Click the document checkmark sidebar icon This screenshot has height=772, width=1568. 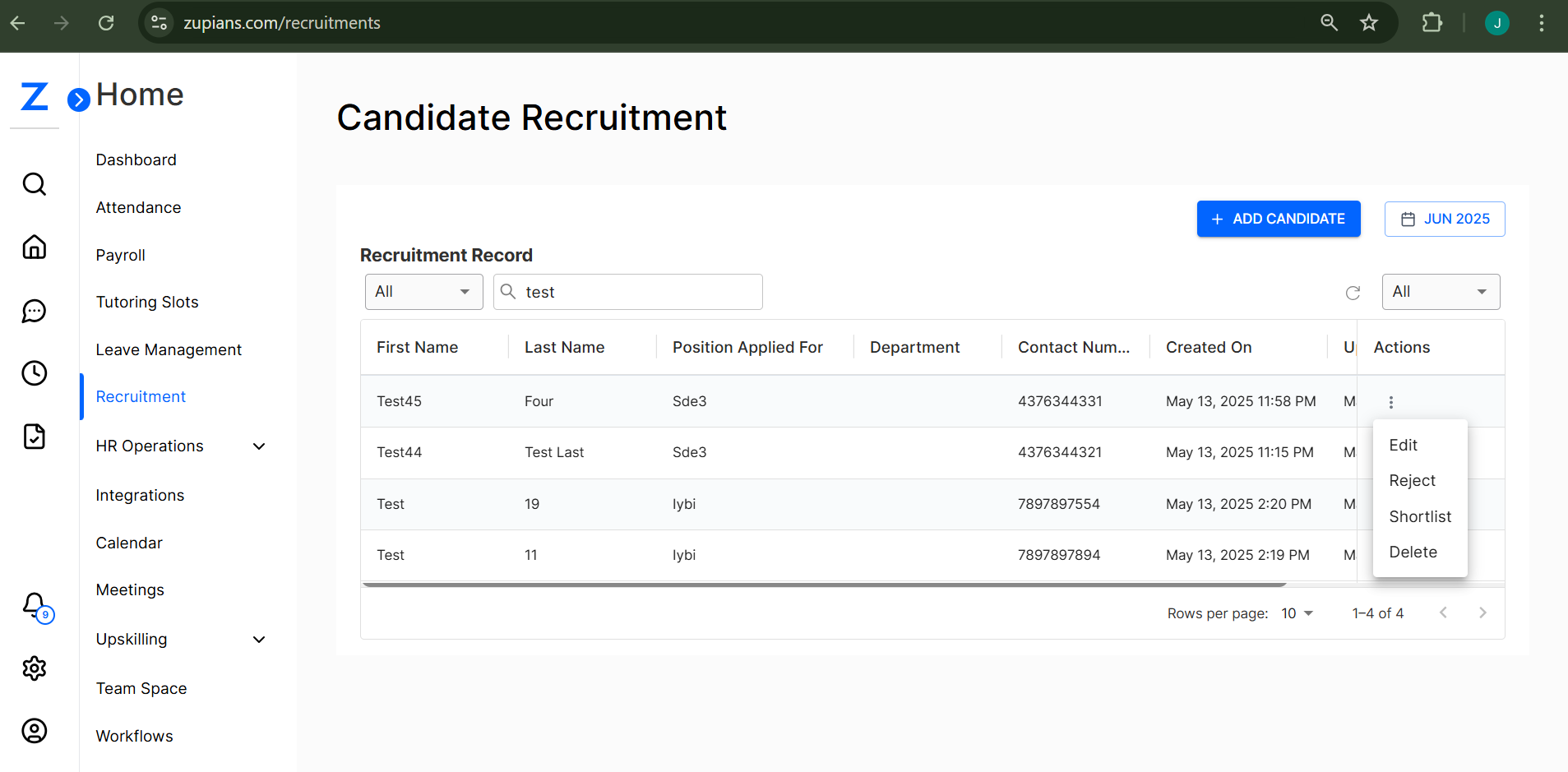(x=34, y=437)
